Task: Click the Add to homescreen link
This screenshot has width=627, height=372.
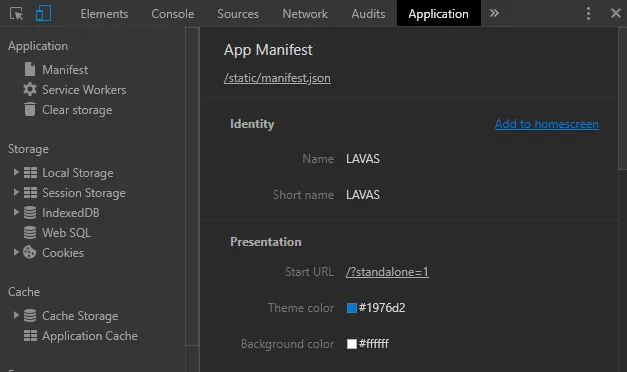Action: tap(547, 124)
